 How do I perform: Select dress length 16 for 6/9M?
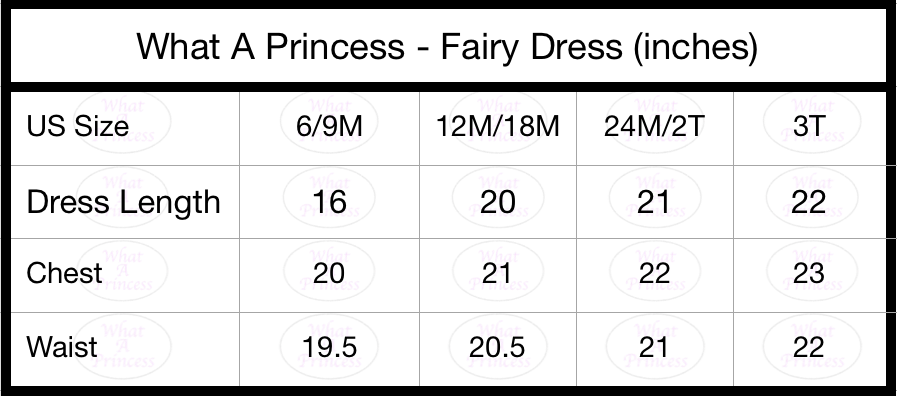click(x=330, y=202)
